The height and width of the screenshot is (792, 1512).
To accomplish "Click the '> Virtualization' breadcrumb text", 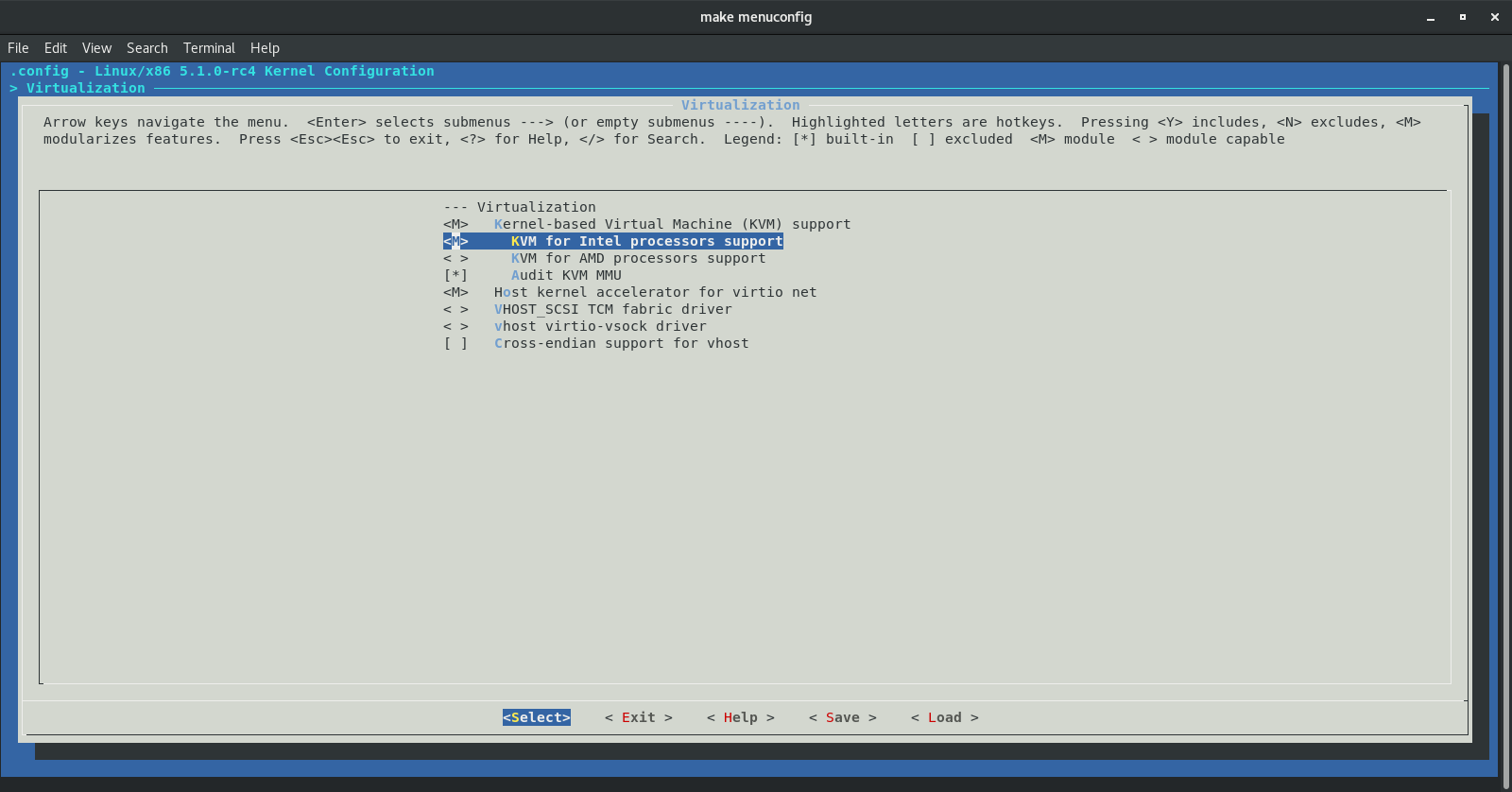I will coord(77,88).
